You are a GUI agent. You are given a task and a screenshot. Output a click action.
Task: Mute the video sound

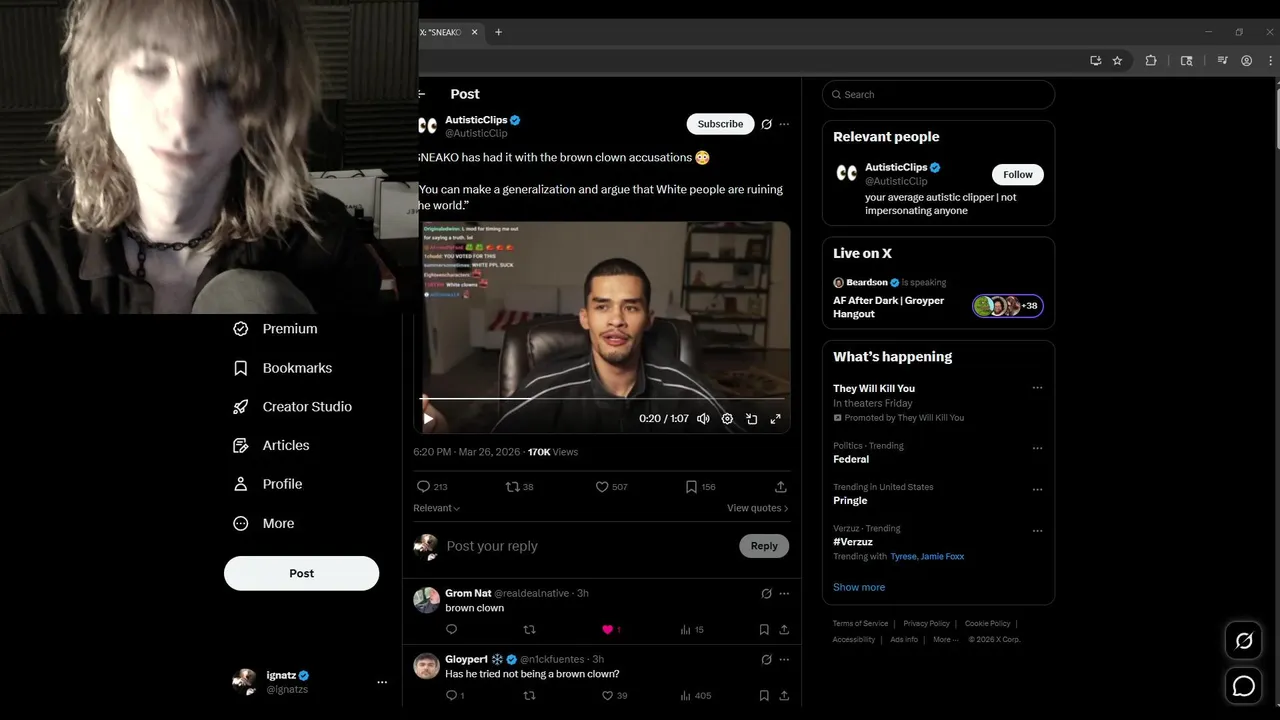703,419
